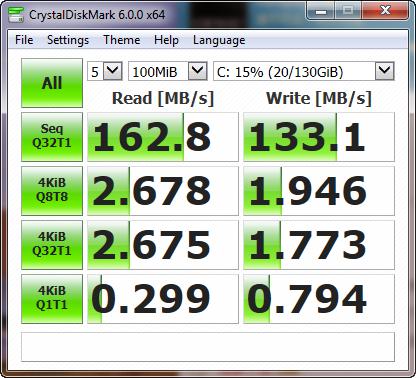The height and width of the screenshot is (378, 416).
Task: Run all benchmarks with the All button
Action: tap(52, 83)
